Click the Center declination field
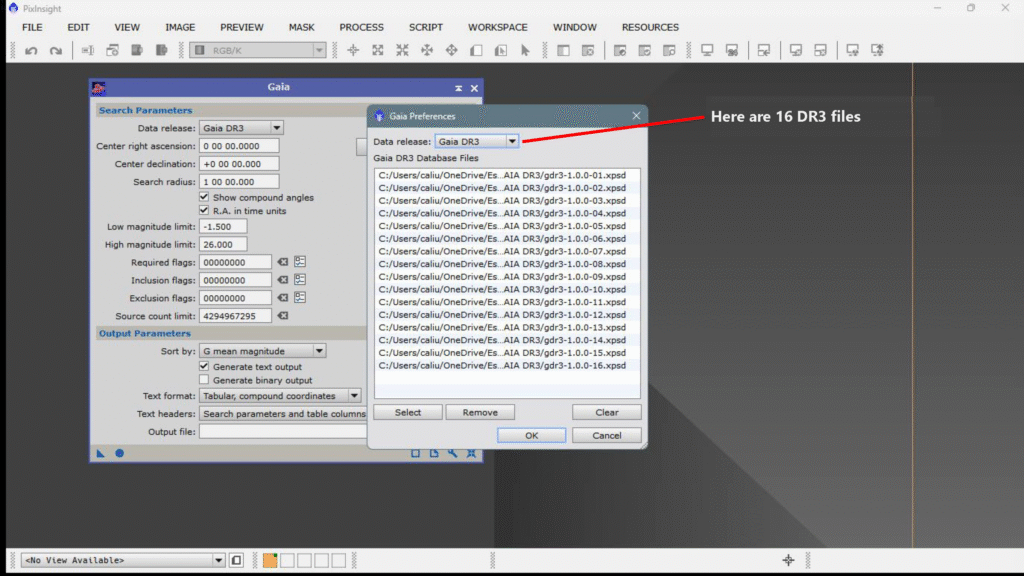1024x576 pixels. click(239, 164)
